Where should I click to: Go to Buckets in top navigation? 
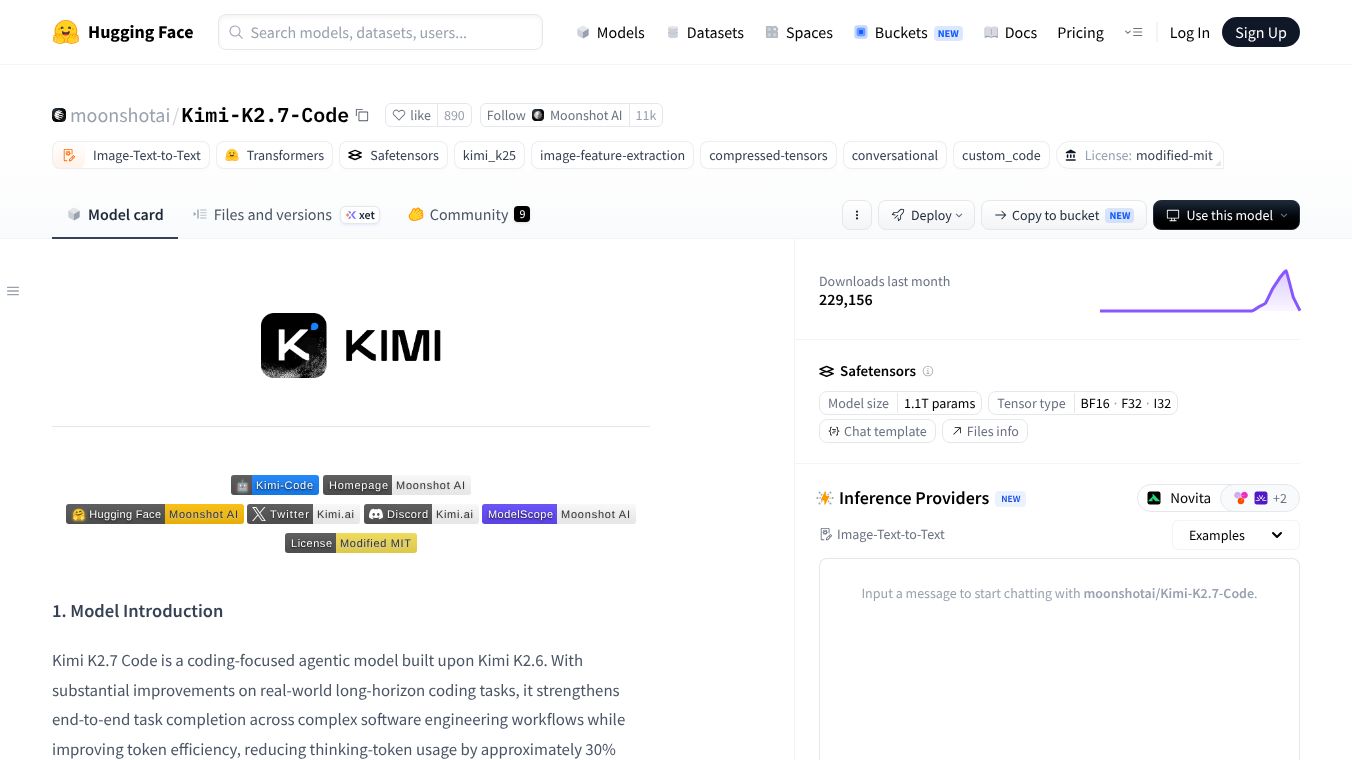[x=907, y=33]
